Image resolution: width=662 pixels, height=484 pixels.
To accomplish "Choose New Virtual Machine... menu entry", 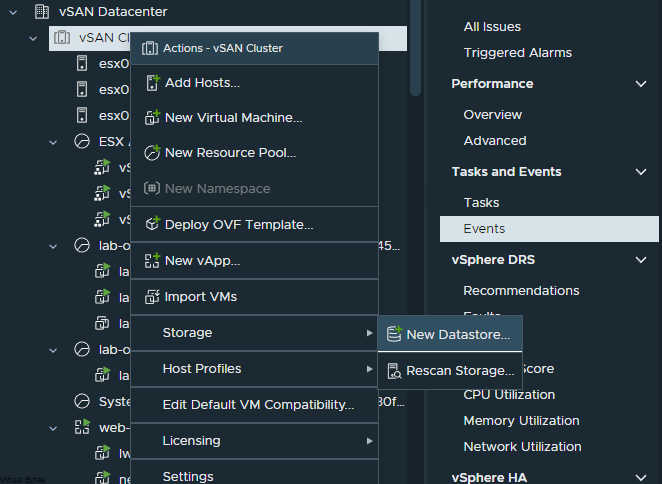I will pyautogui.click(x=255, y=117).
